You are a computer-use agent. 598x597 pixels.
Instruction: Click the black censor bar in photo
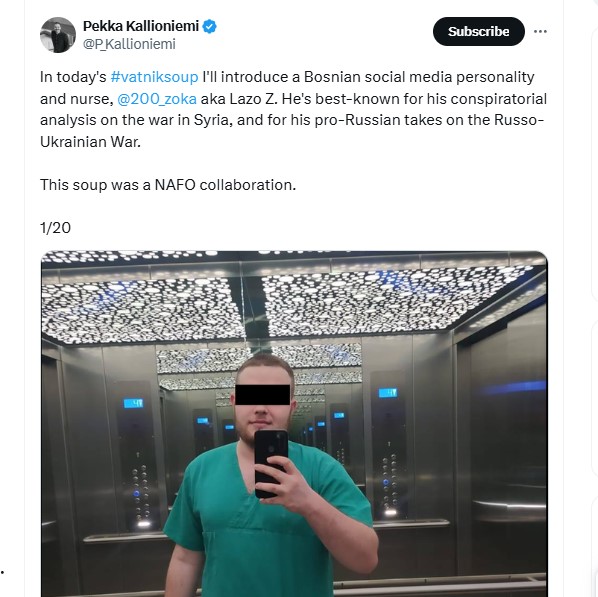click(x=263, y=395)
